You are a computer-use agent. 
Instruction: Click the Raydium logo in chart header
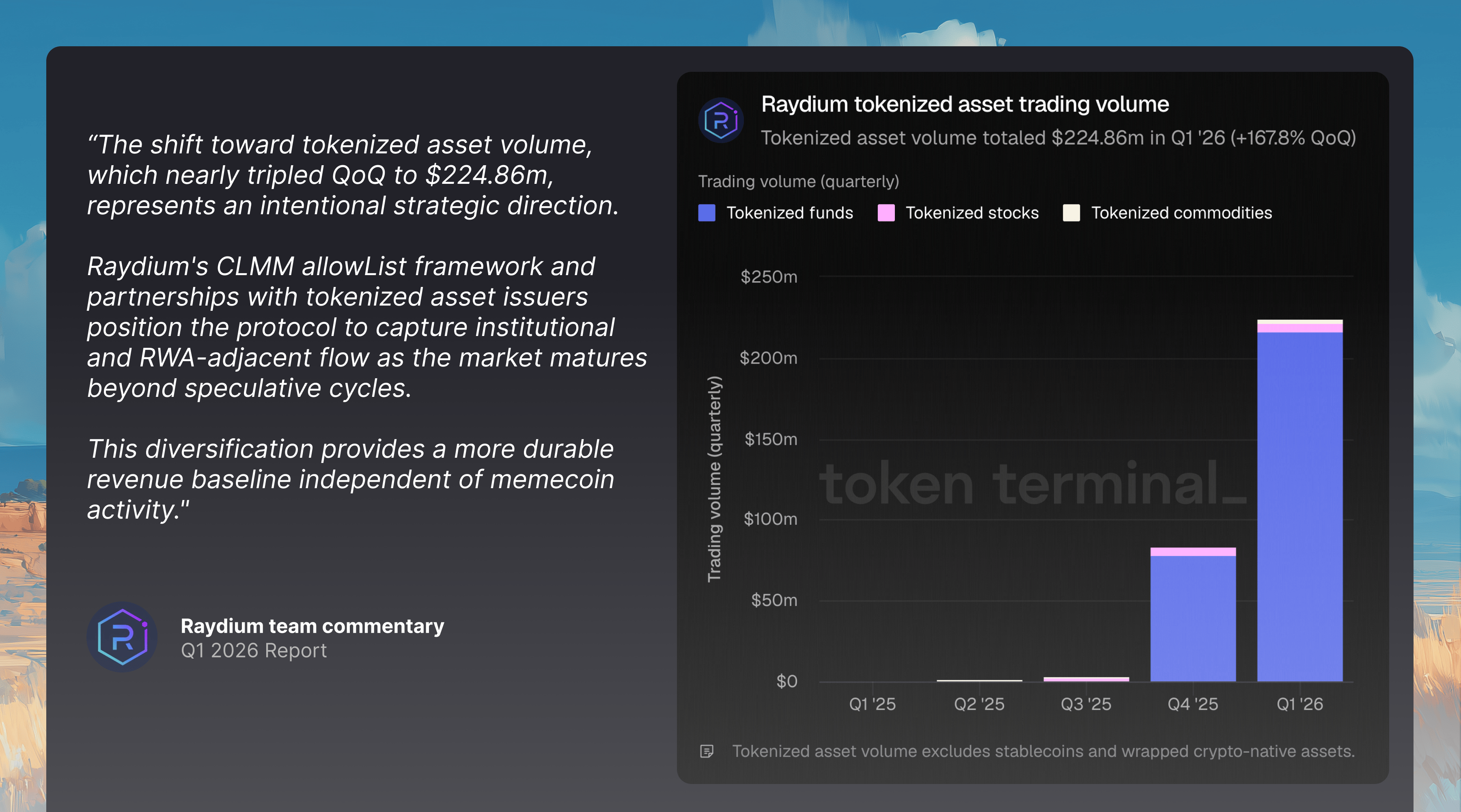coord(720,120)
